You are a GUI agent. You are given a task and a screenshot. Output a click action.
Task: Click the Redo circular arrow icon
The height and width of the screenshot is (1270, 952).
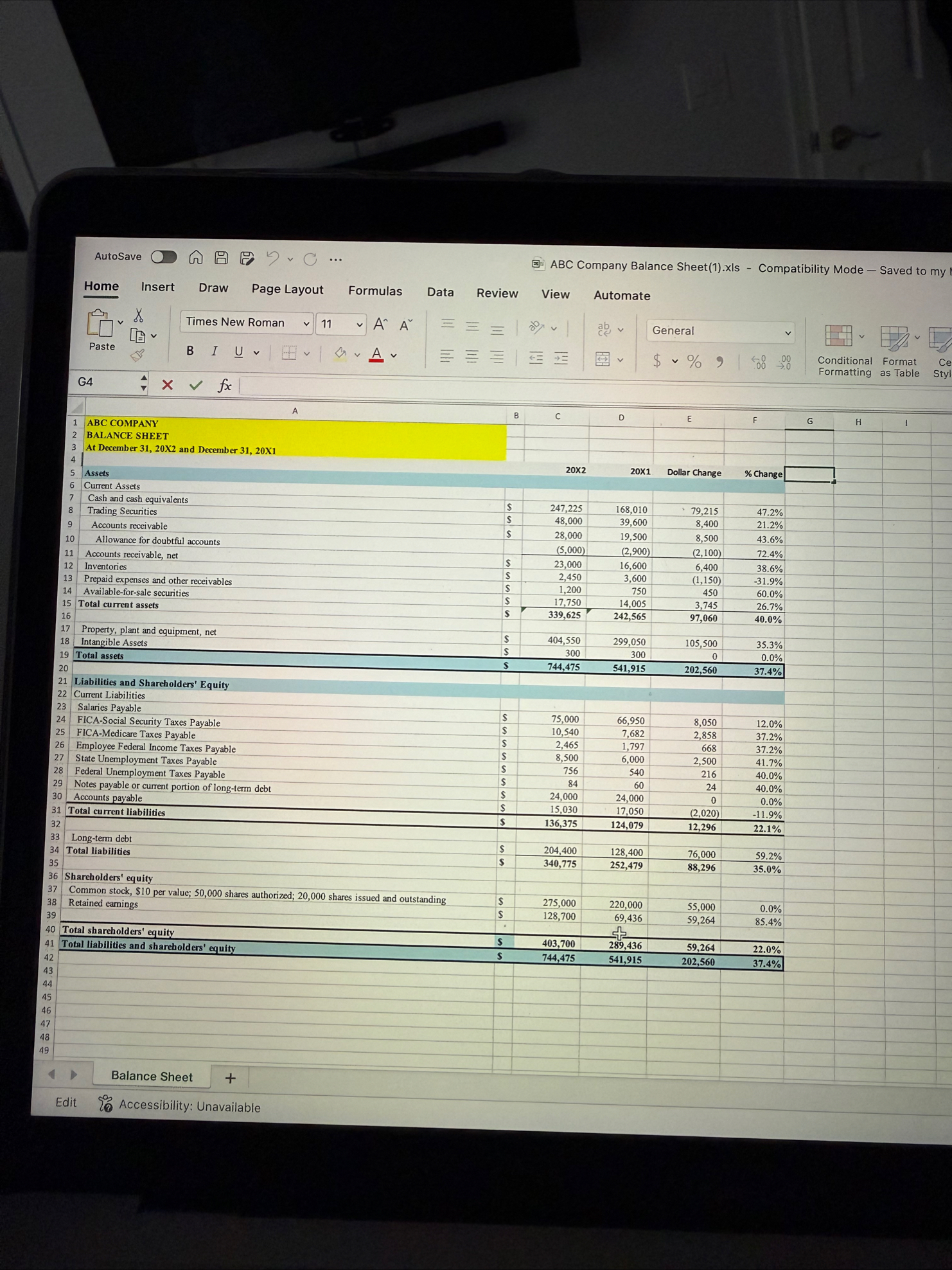310,260
